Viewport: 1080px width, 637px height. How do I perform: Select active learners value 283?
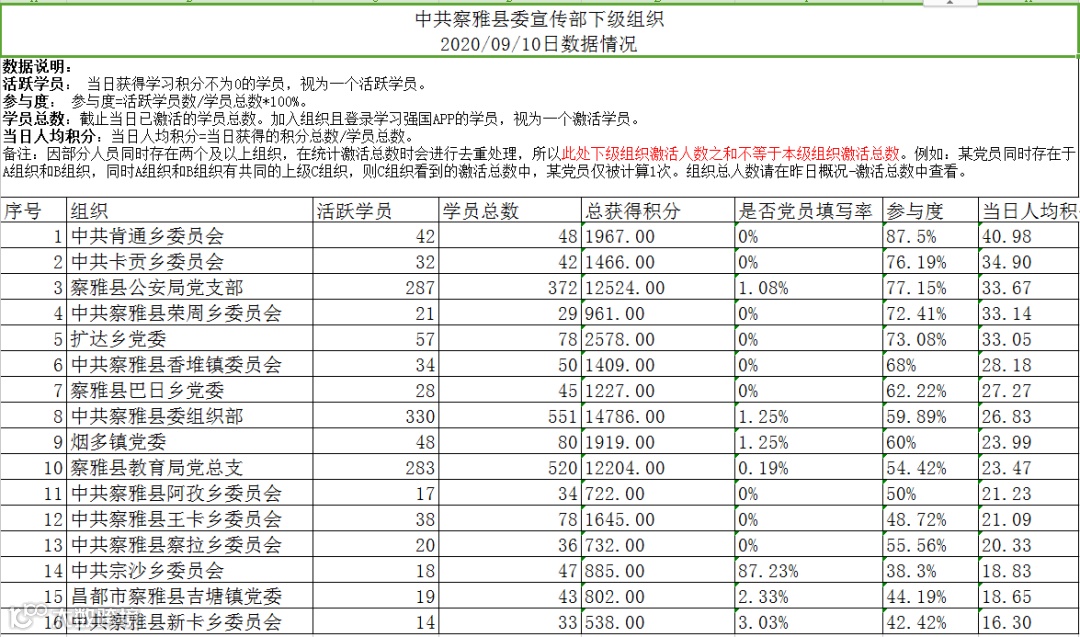pos(376,468)
